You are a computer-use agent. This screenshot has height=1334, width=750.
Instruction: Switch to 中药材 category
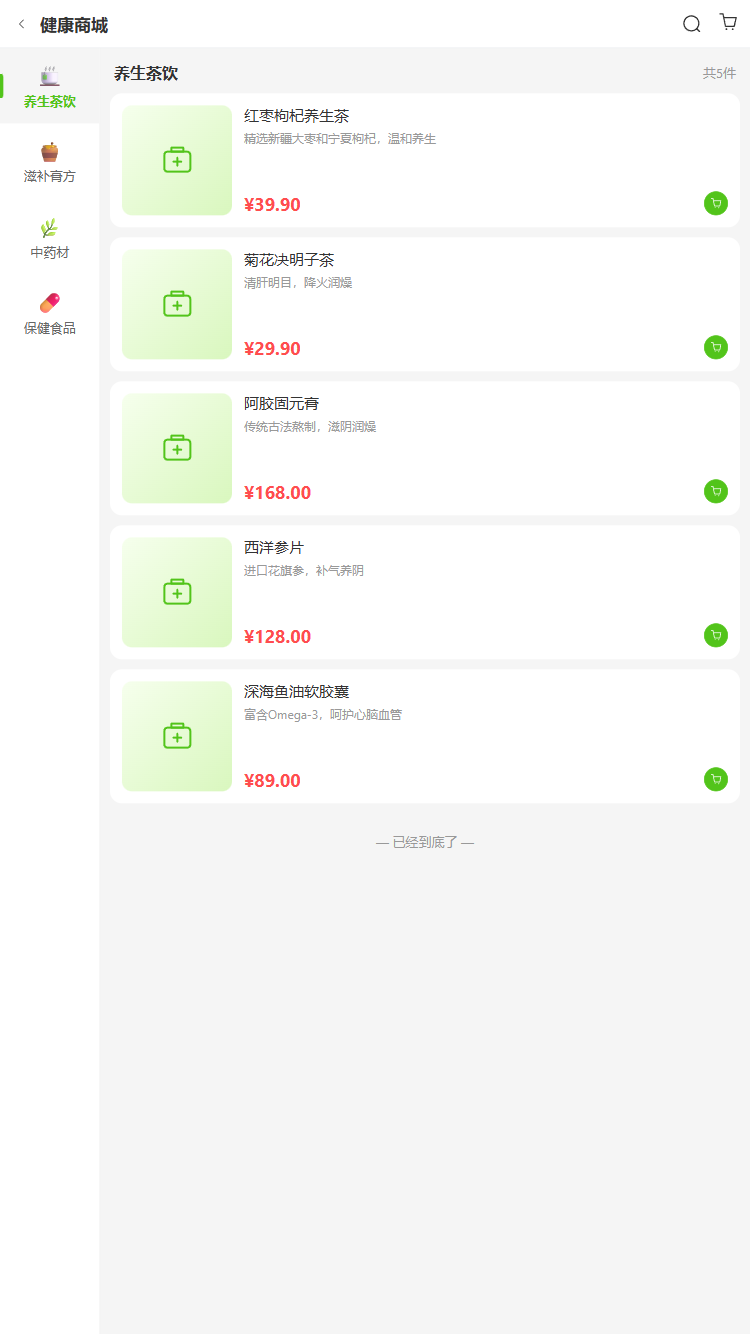tap(50, 239)
